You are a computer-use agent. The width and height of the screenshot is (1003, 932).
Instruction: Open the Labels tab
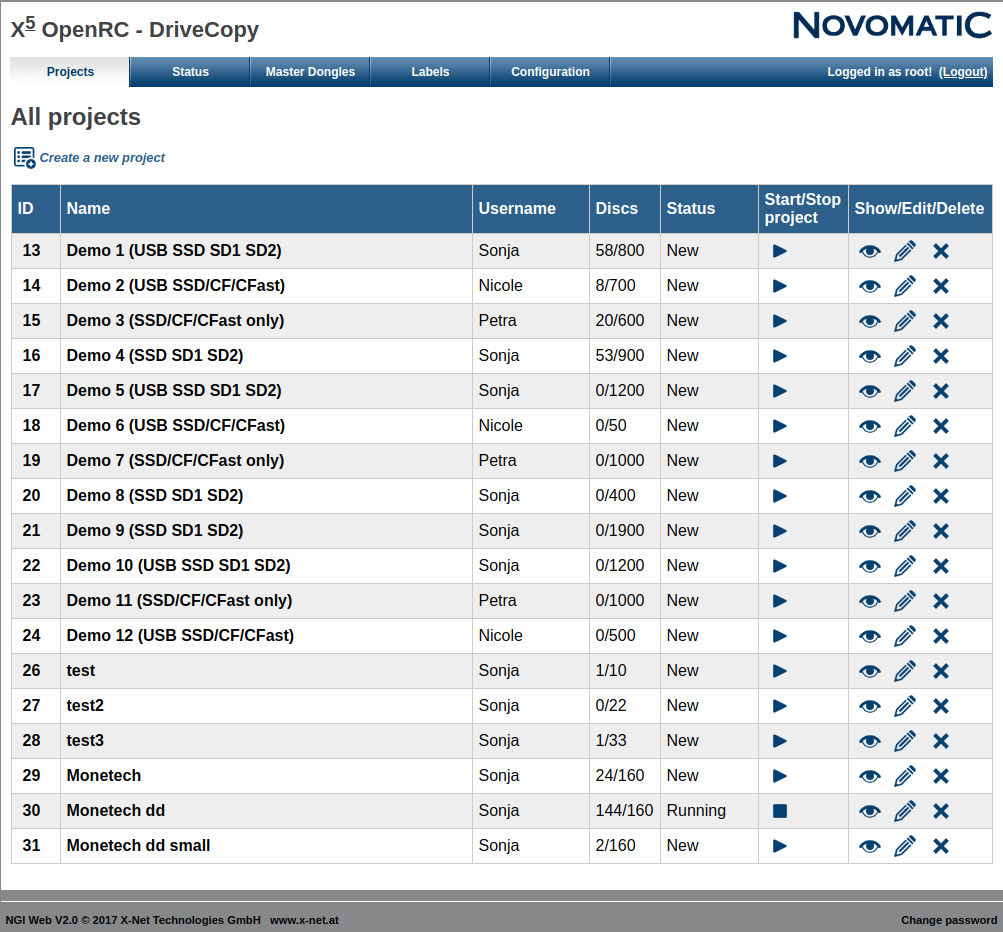click(x=430, y=72)
